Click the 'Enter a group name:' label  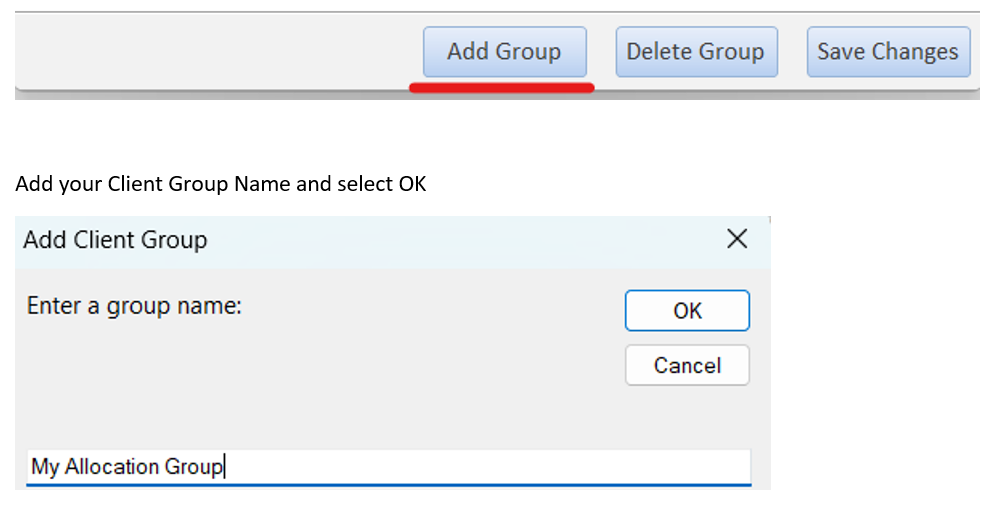(x=134, y=306)
